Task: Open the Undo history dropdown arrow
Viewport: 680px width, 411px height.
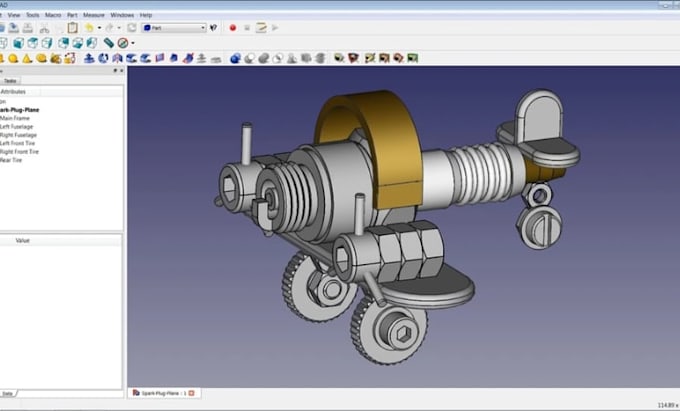Action: tap(99, 28)
